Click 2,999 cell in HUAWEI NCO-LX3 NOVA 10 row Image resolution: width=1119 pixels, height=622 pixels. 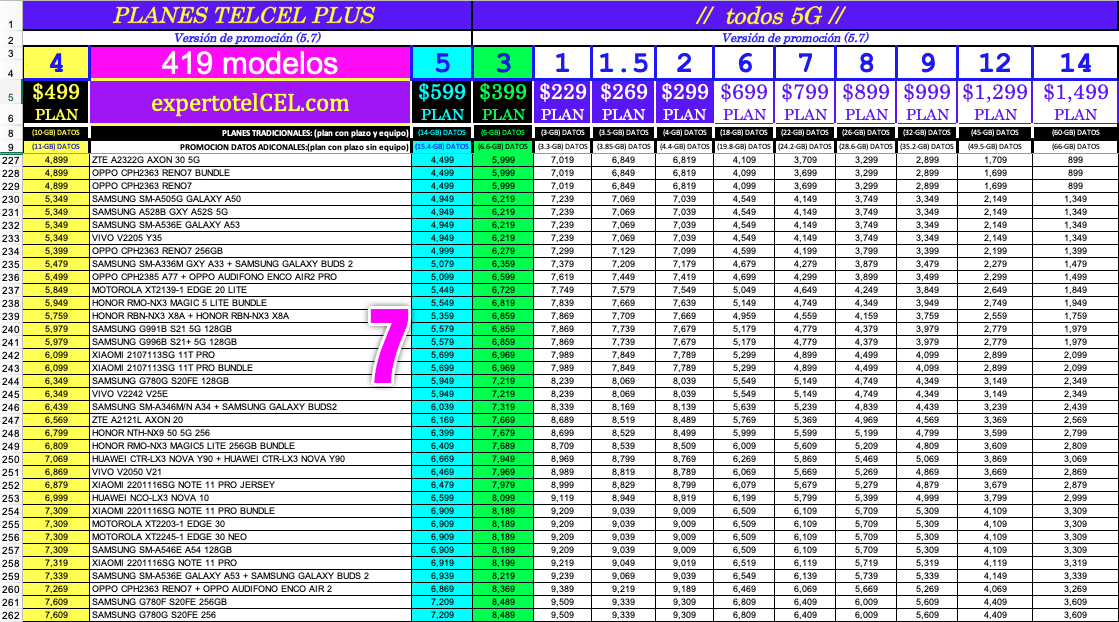pos(1075,498)
